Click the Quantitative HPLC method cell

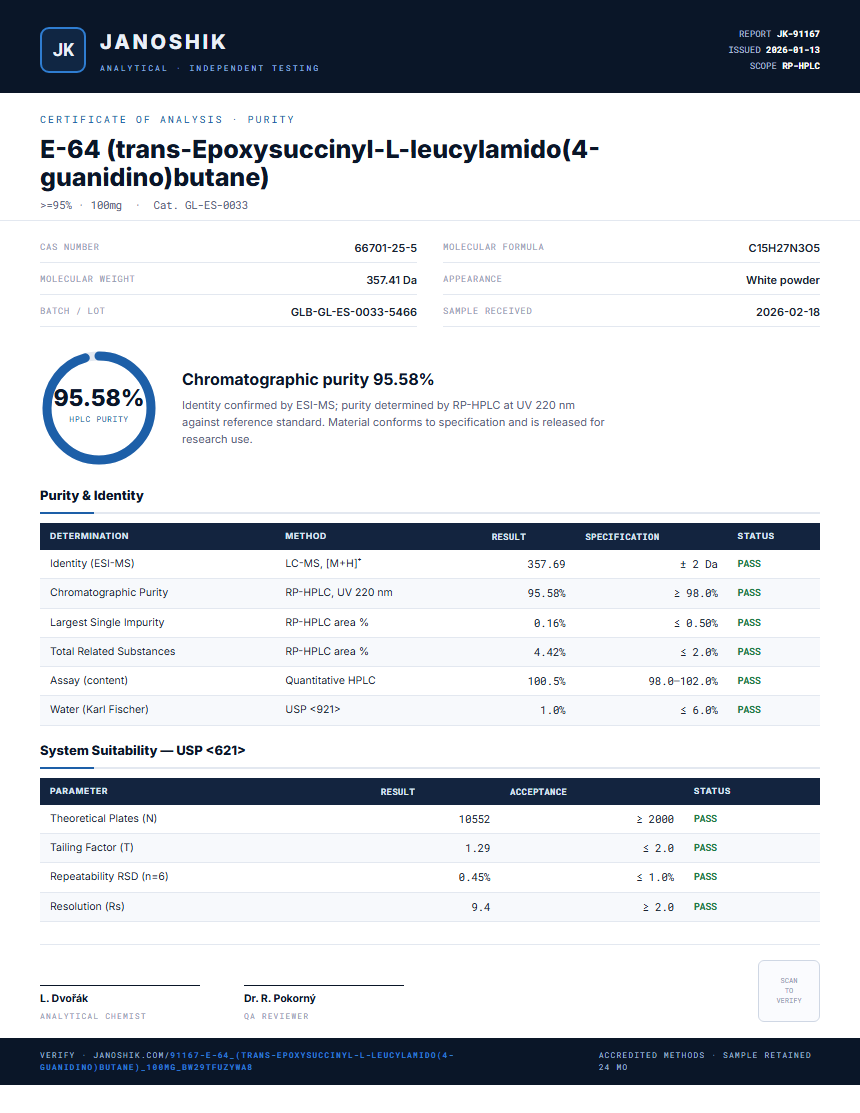pos(331,681)
